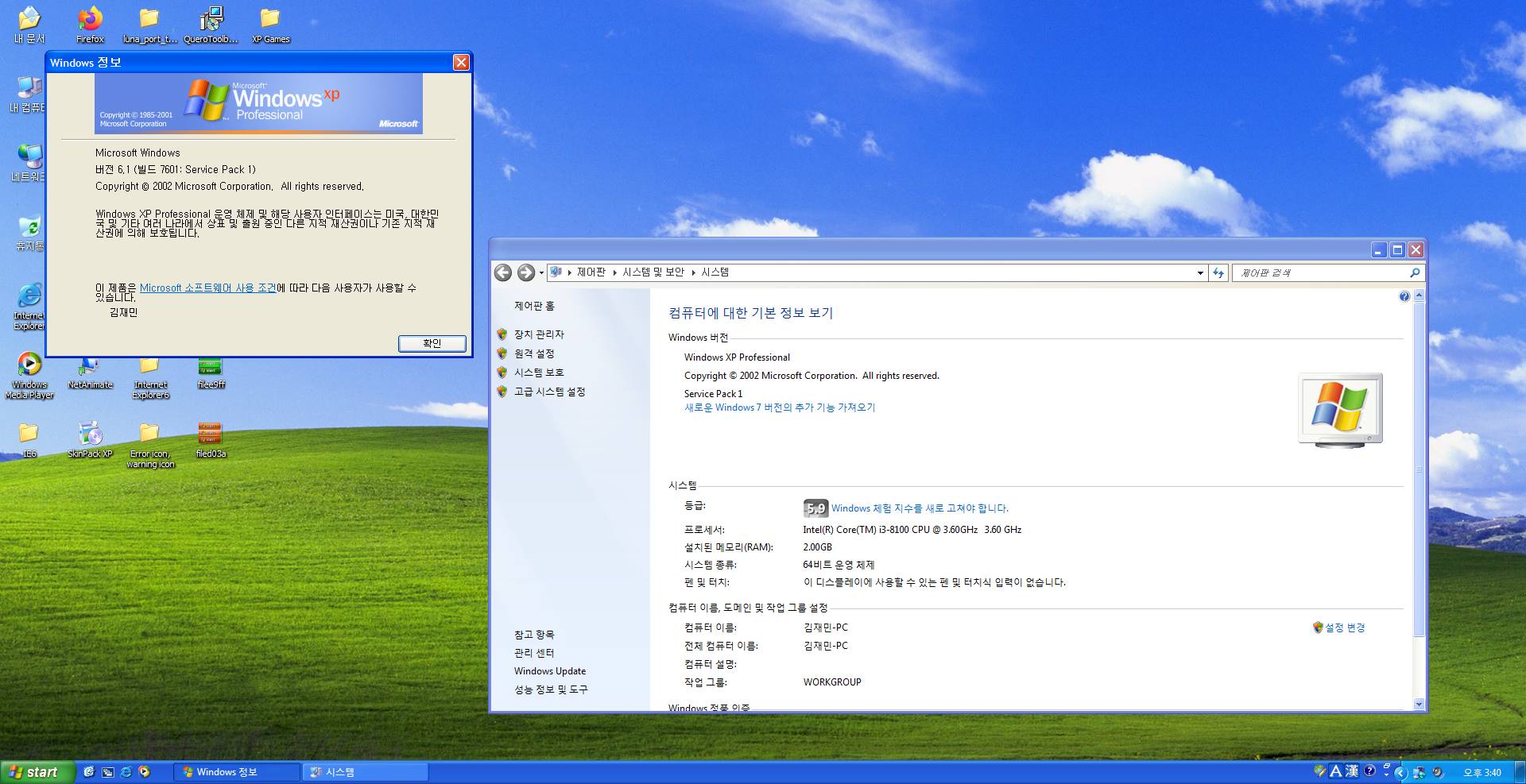Click the refresh icon beside the address bar
Screen dimensions: 1526x784
pos(1218,272)
